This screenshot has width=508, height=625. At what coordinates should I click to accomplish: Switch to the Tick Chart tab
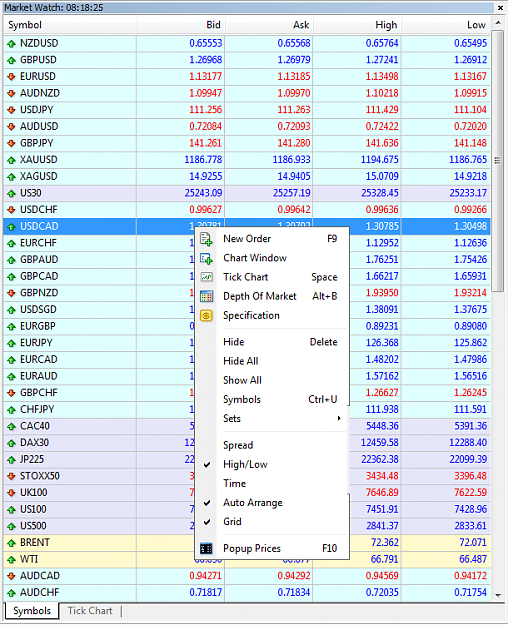(90, 611)
